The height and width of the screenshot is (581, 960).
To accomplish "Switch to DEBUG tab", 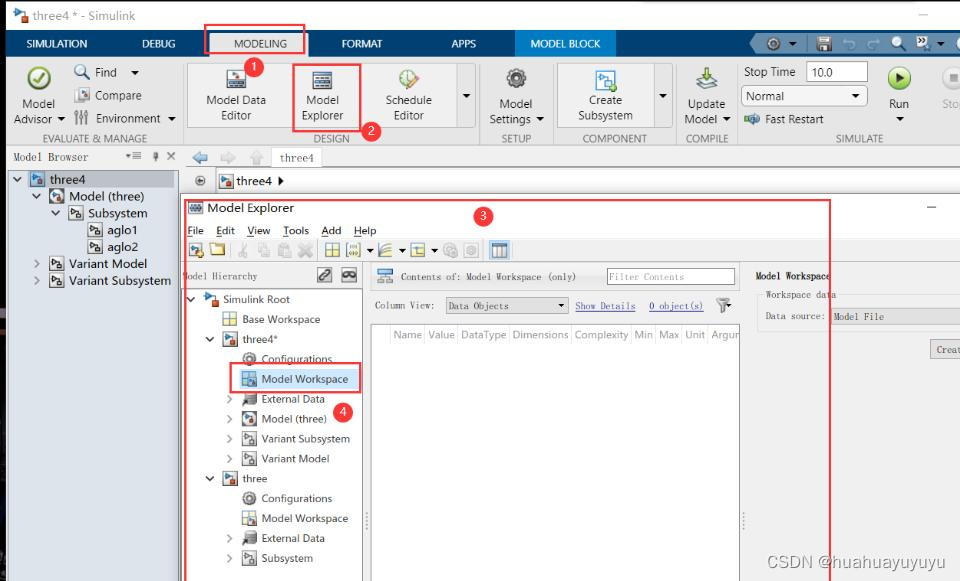I will point(159,44).
